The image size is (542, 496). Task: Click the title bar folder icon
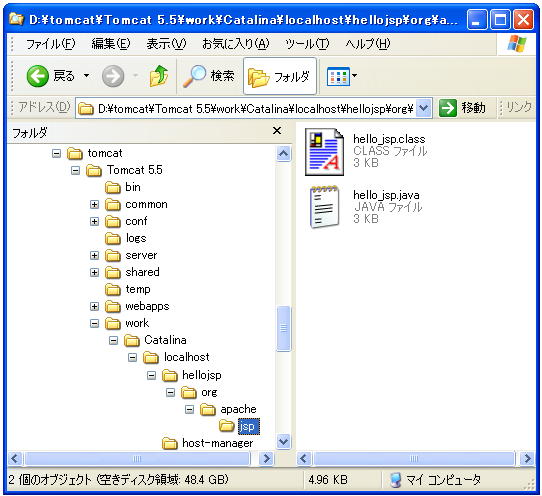(17, 19)
